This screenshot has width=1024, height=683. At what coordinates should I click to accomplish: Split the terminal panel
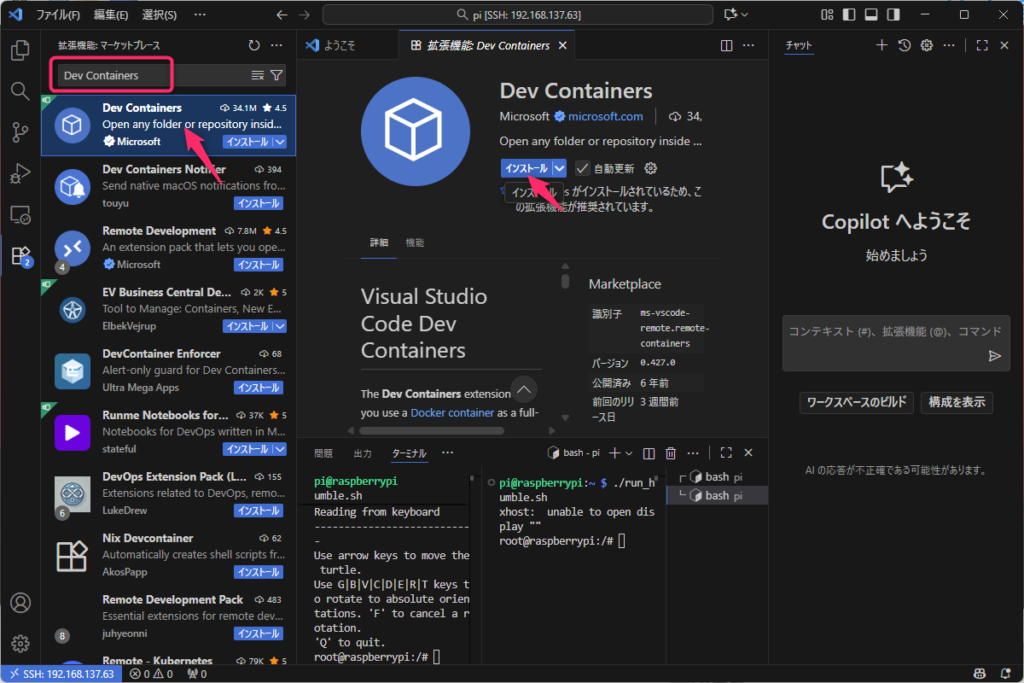(649, 453)
